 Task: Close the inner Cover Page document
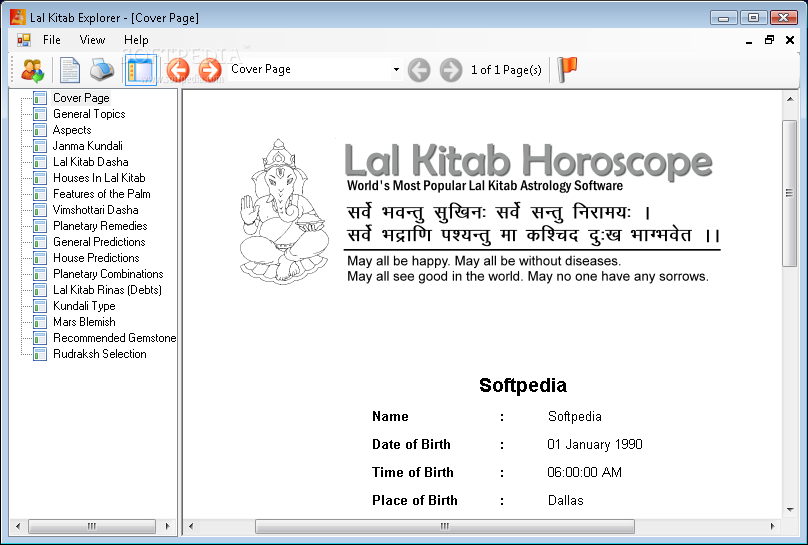tap(789, 40)
